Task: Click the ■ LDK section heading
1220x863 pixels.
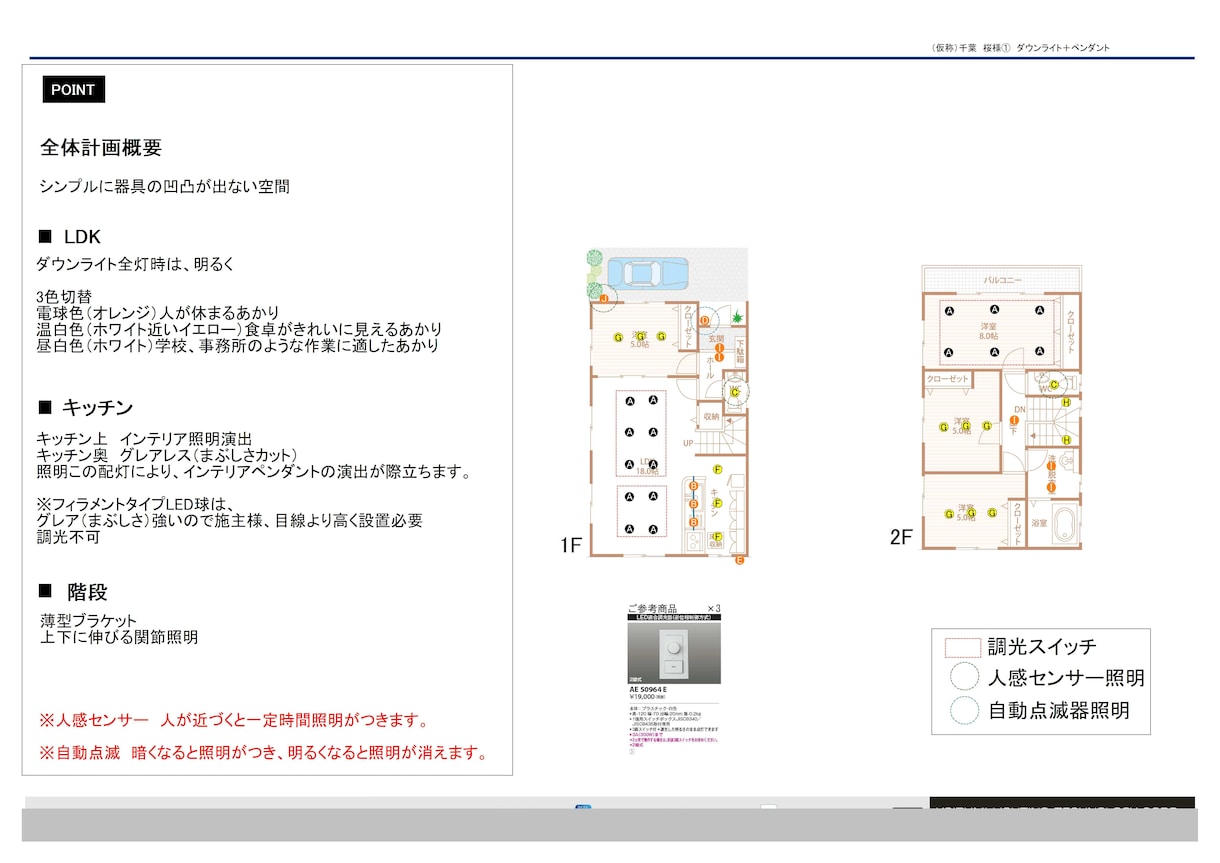Action: click(x=69, y=237)
